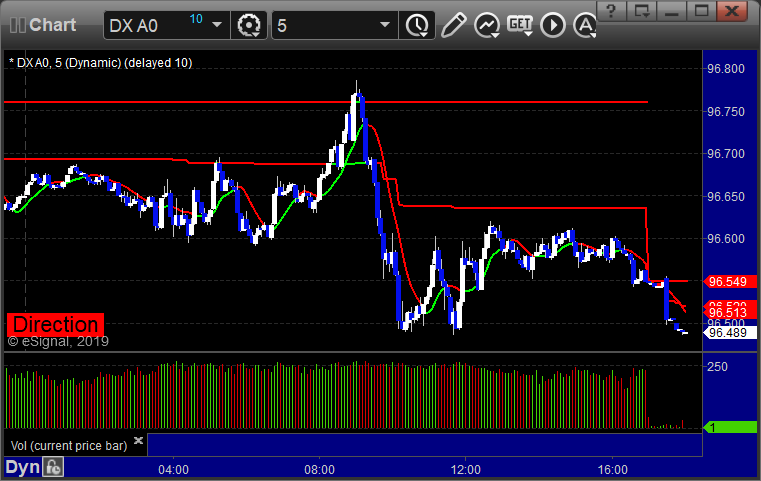Click the 16:00 time axis label
The image size is (761, 481).
(612, 470)
